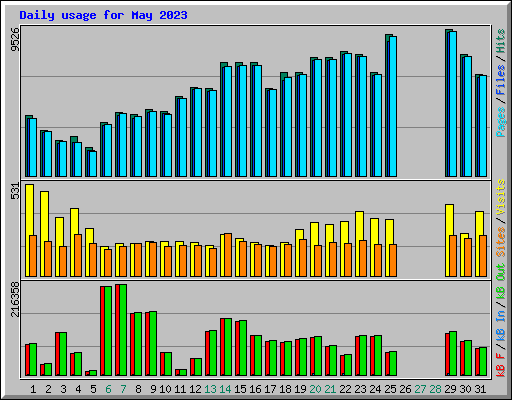Screen dimensions: 512x400
Task: Select the yellow "Visits" legend word
Action: point(500,197)
